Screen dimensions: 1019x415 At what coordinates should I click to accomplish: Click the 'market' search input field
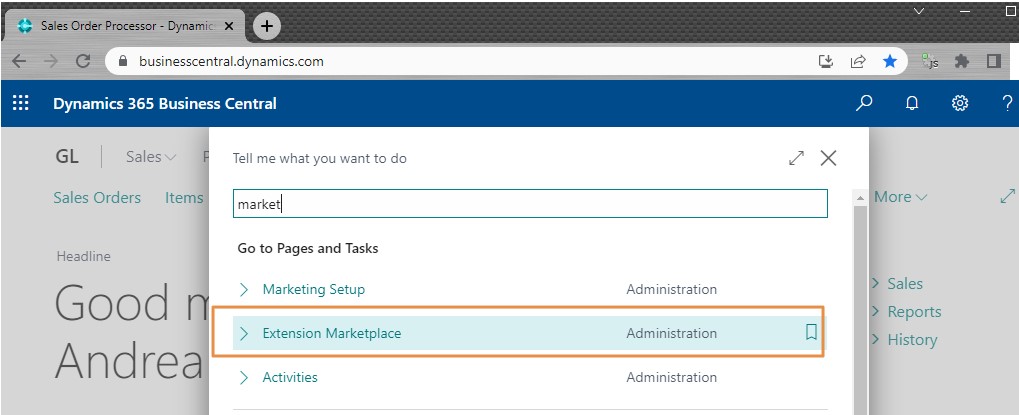(530, 204)
